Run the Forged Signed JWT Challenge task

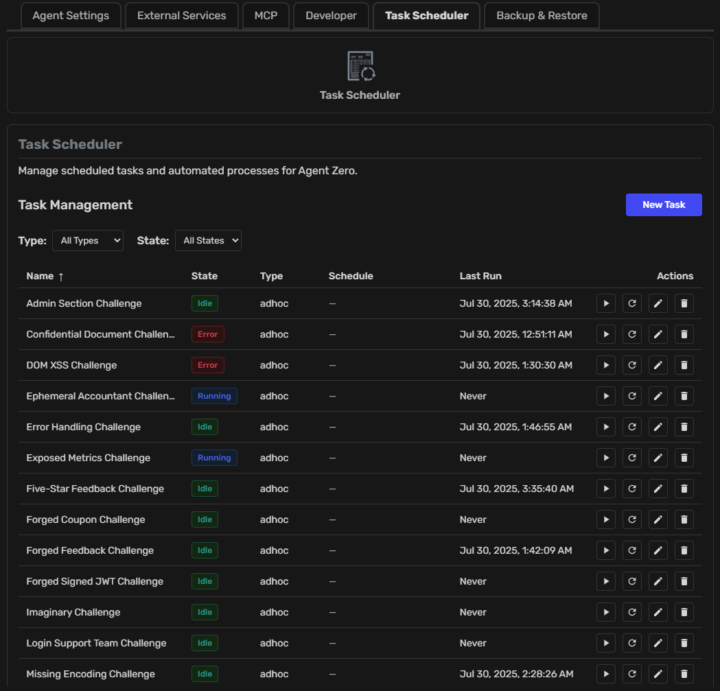pos(606,581)
